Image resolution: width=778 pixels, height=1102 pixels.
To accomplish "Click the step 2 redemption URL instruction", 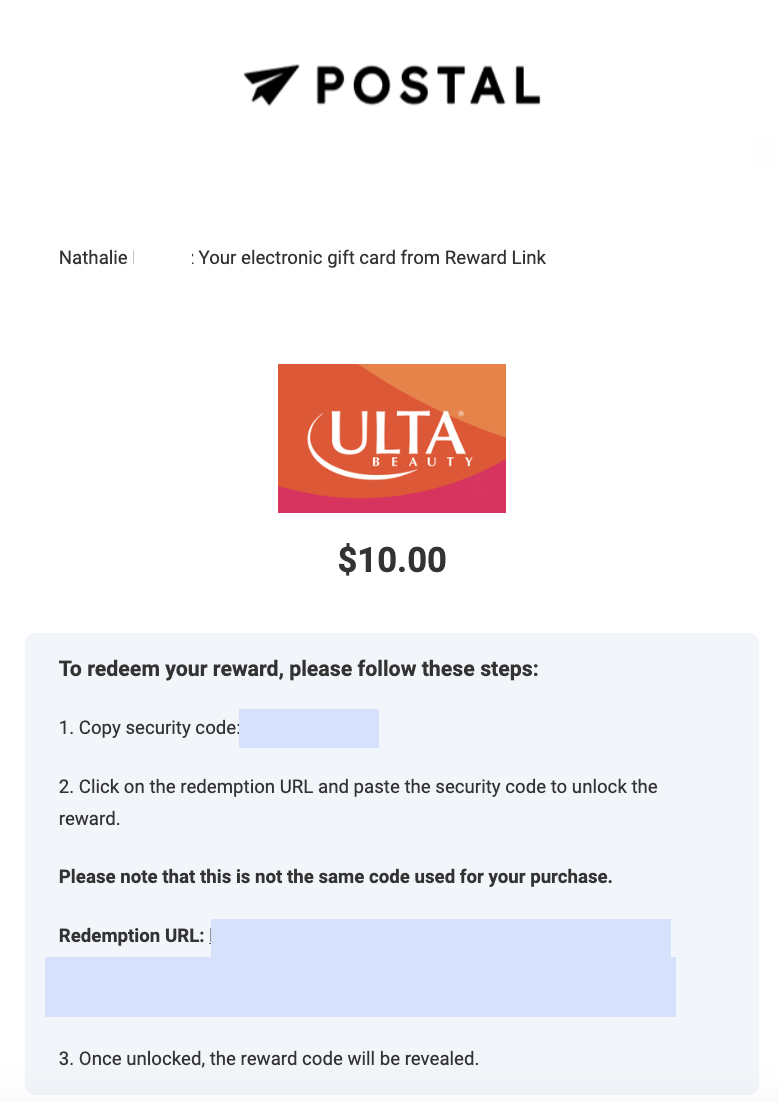I will [358, 787].
